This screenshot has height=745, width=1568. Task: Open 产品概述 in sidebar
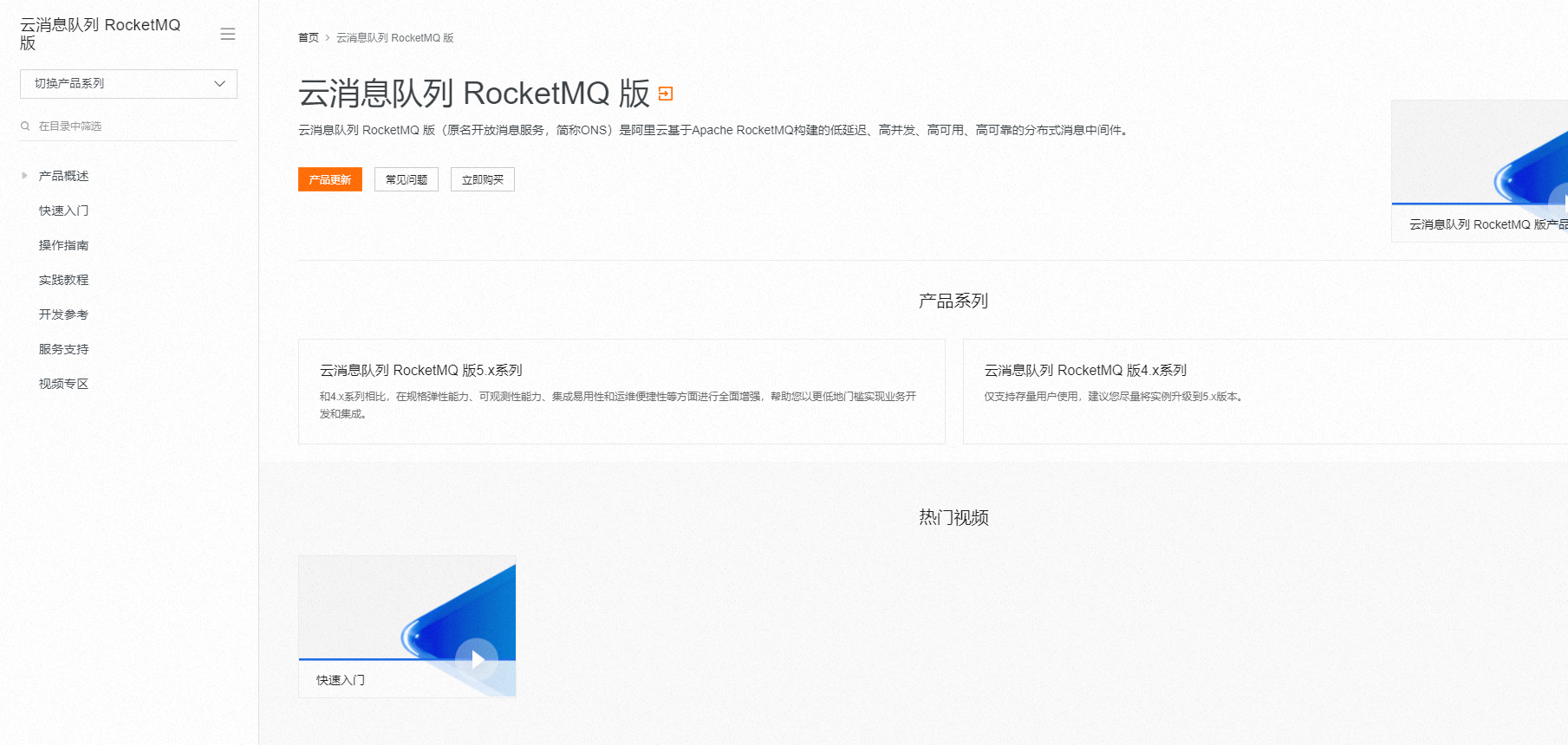64,176
